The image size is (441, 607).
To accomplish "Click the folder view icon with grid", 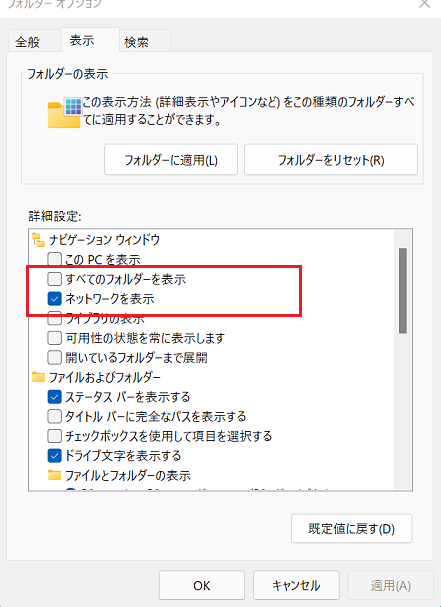I will (64, 112).
